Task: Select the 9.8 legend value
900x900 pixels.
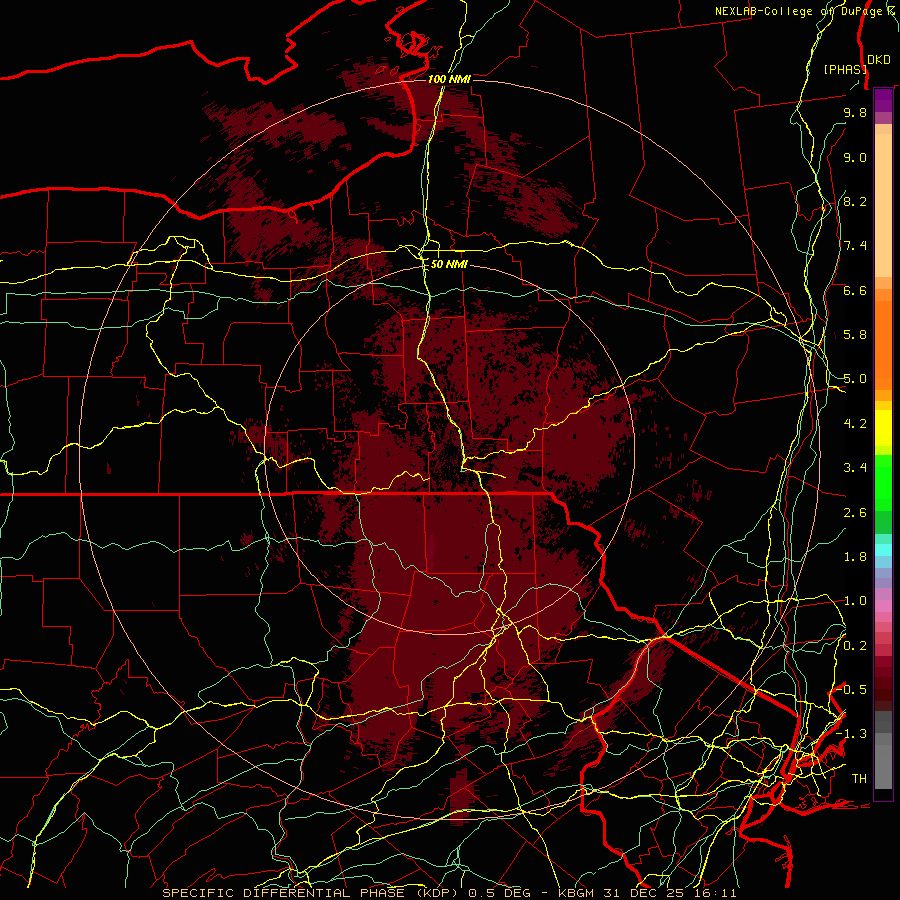Action: [855, 112]
